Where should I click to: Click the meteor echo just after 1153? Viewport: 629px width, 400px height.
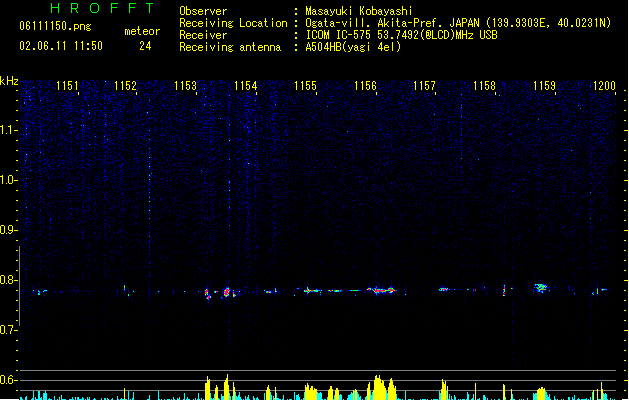click(207, 294)
